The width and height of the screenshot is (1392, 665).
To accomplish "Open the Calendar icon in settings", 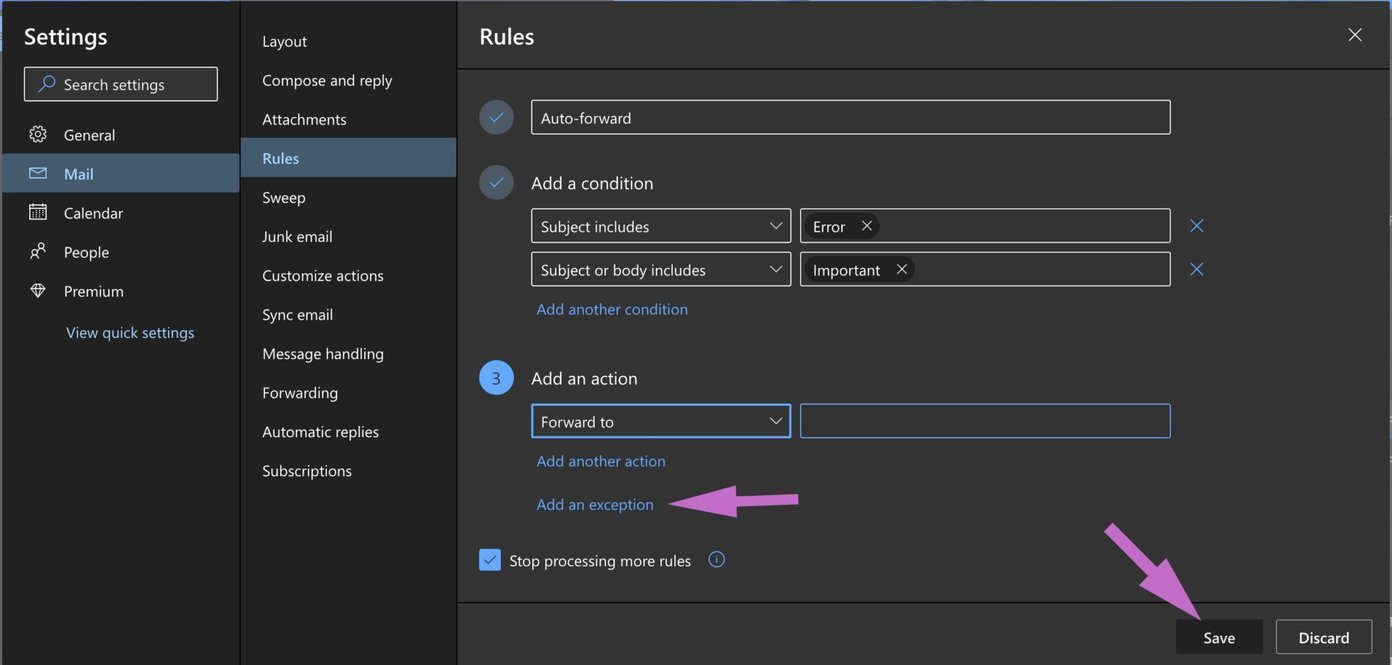I will click(38, 212).
